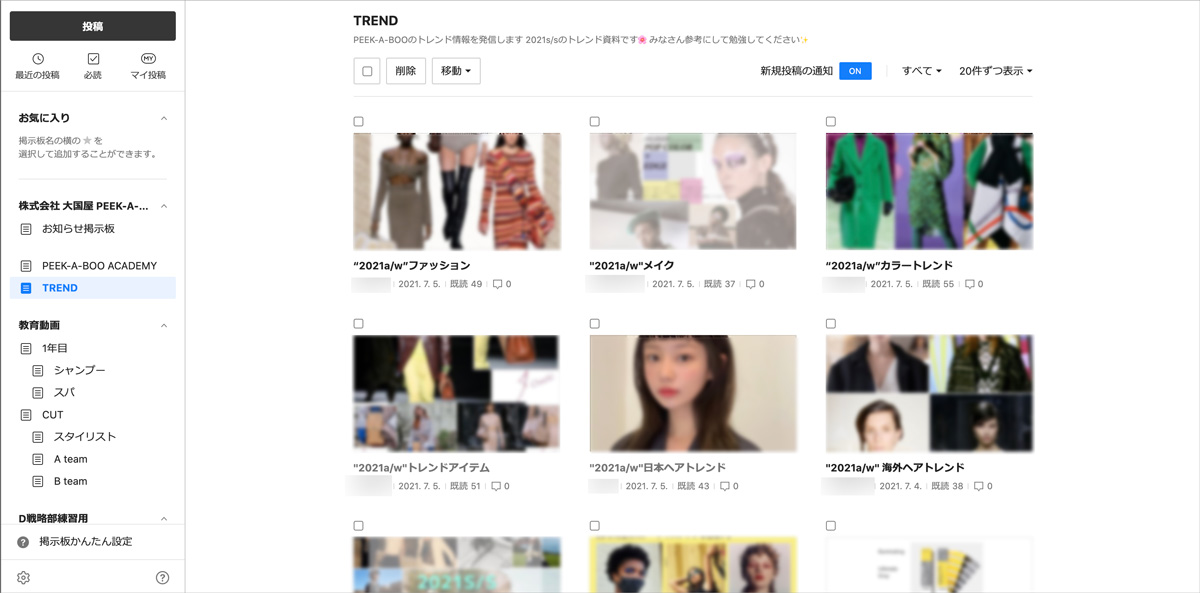Open my posts (マイ投稿) icon

(148, 59)
